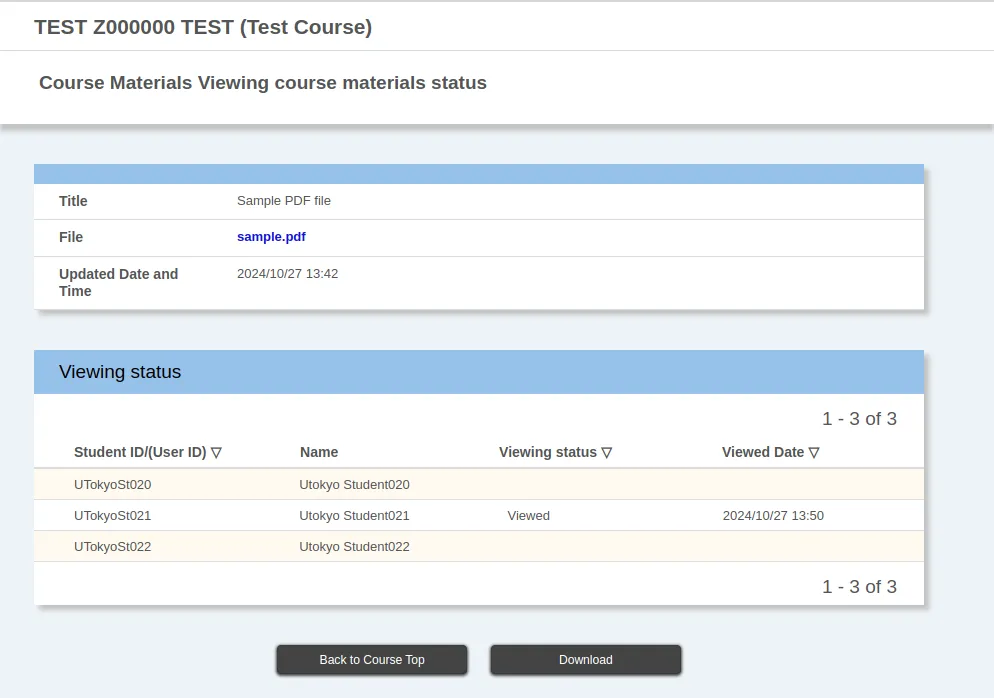Select the UTokyoSt021 student ID cell
The width and height of the screenshot is (994, 698).
[112, 516]
